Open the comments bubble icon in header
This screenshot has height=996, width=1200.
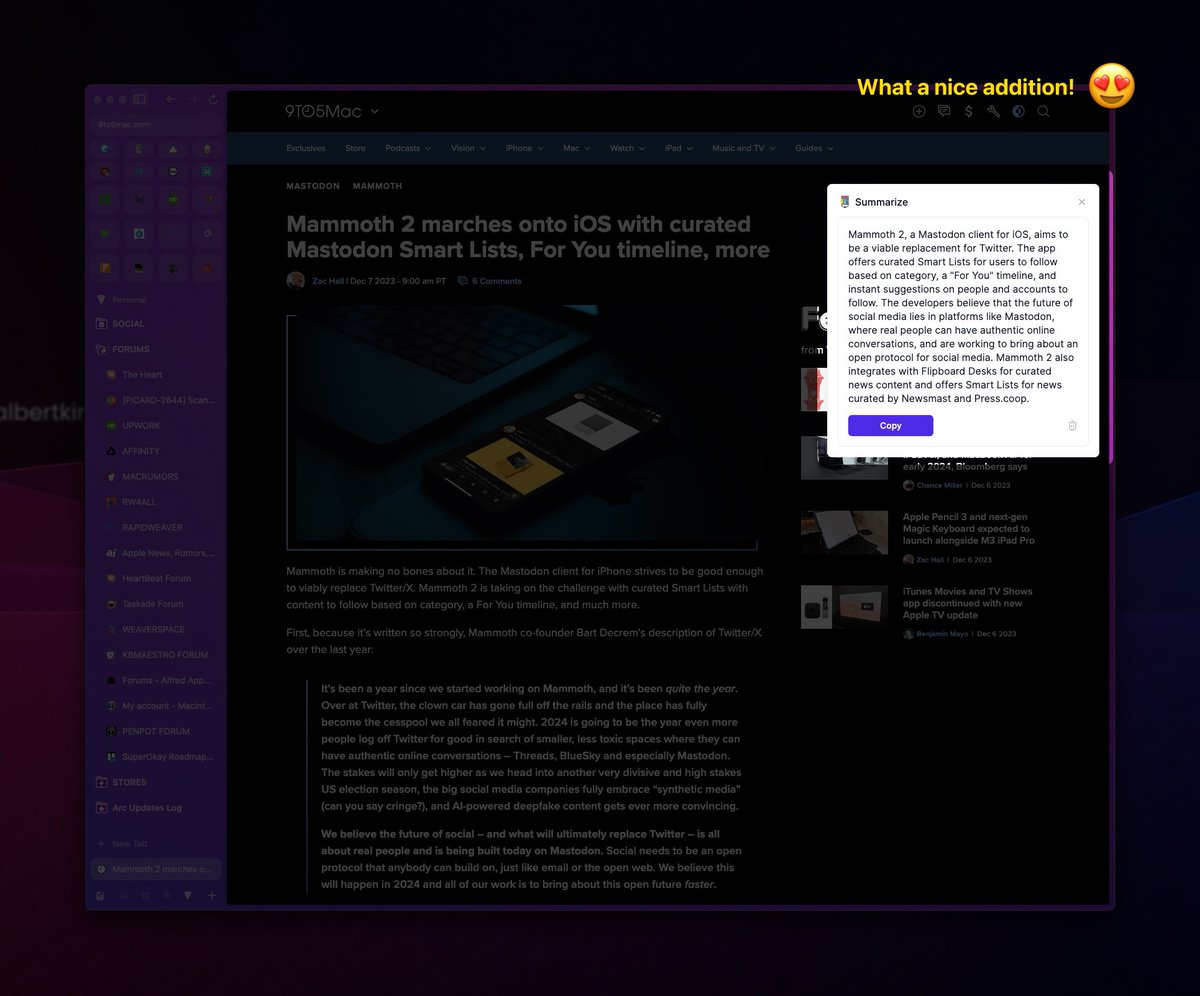coord(944,112)
